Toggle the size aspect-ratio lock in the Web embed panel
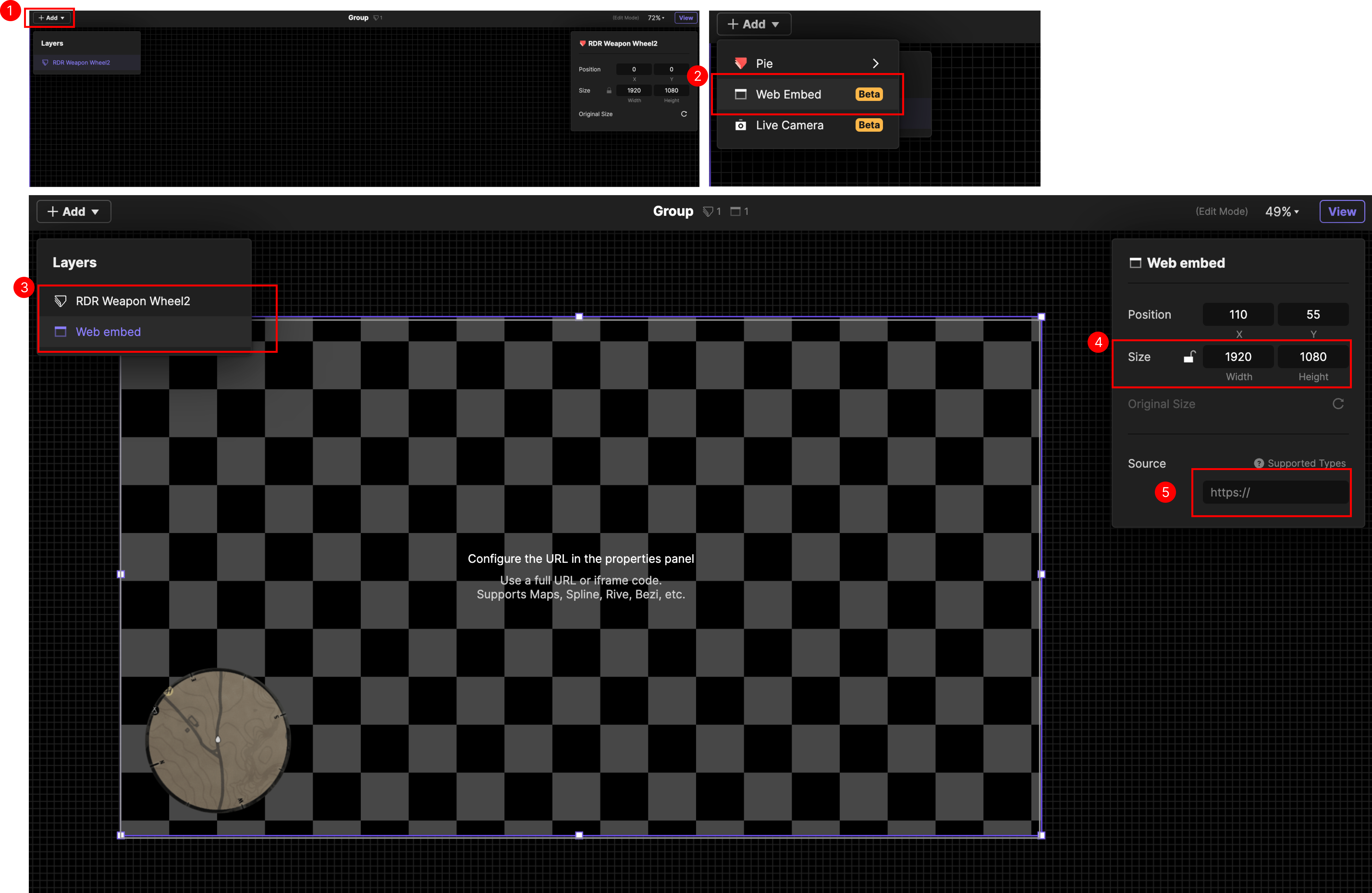The image size is (1372, 893). (1189, 357)
